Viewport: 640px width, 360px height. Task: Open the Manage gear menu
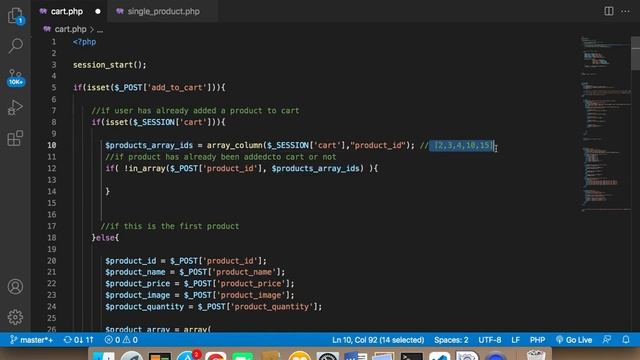[x=16, y=317]
